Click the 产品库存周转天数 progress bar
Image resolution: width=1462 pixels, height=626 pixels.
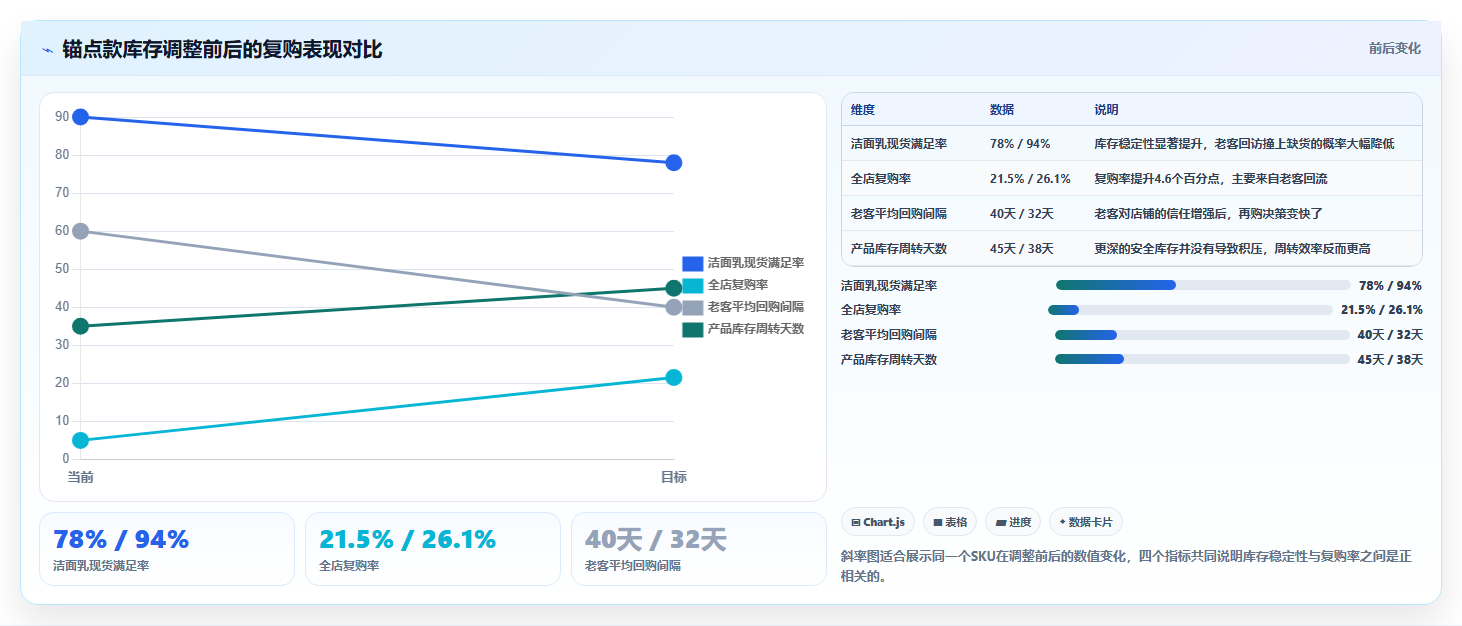(1202, 359)
